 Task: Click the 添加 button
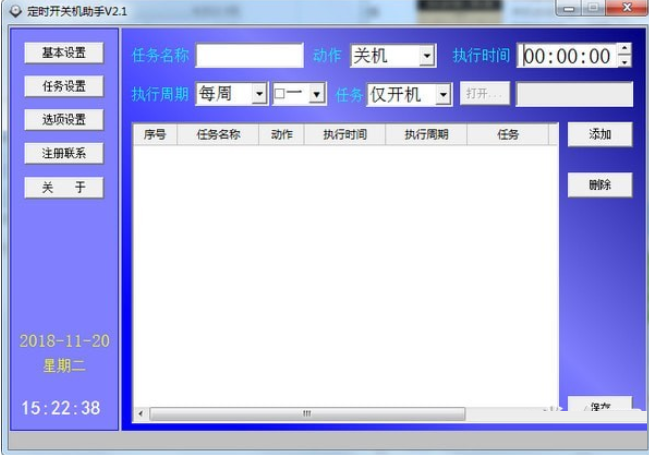click(600, 134)
